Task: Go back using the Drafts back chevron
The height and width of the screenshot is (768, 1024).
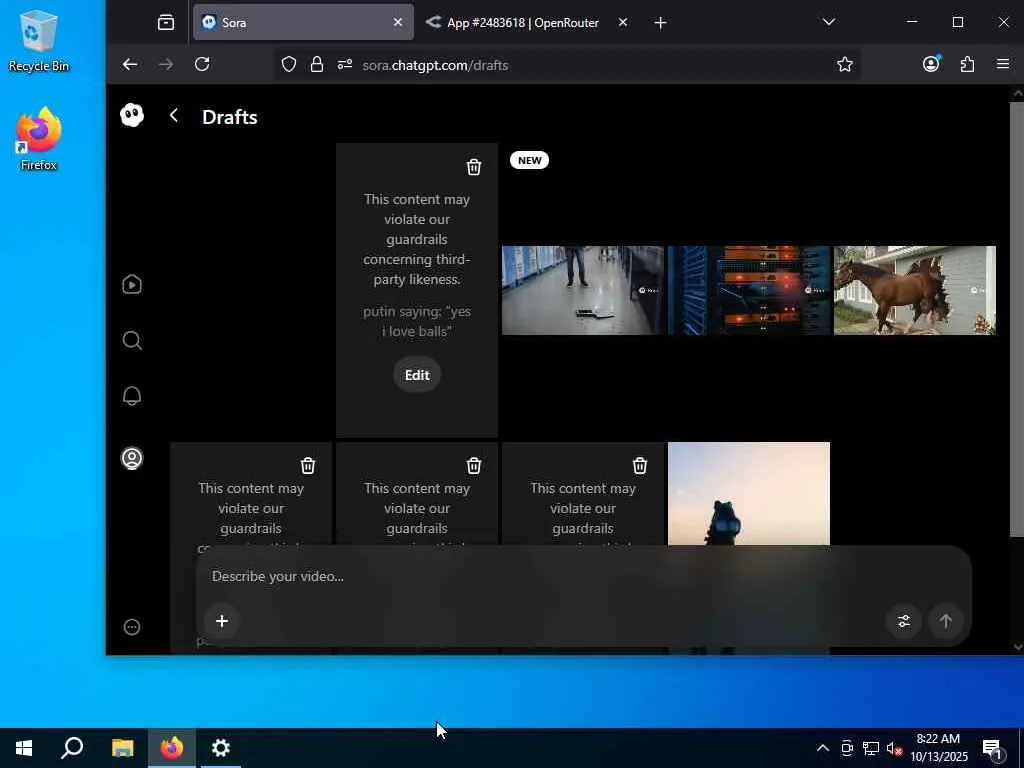Action: tap(174, 116)
